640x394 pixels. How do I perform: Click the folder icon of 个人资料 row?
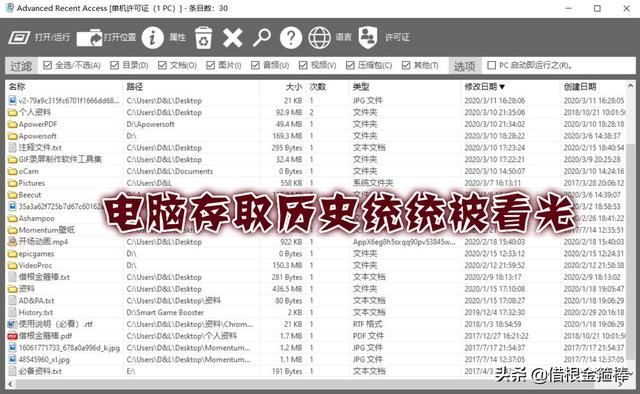tap(12, 112)
